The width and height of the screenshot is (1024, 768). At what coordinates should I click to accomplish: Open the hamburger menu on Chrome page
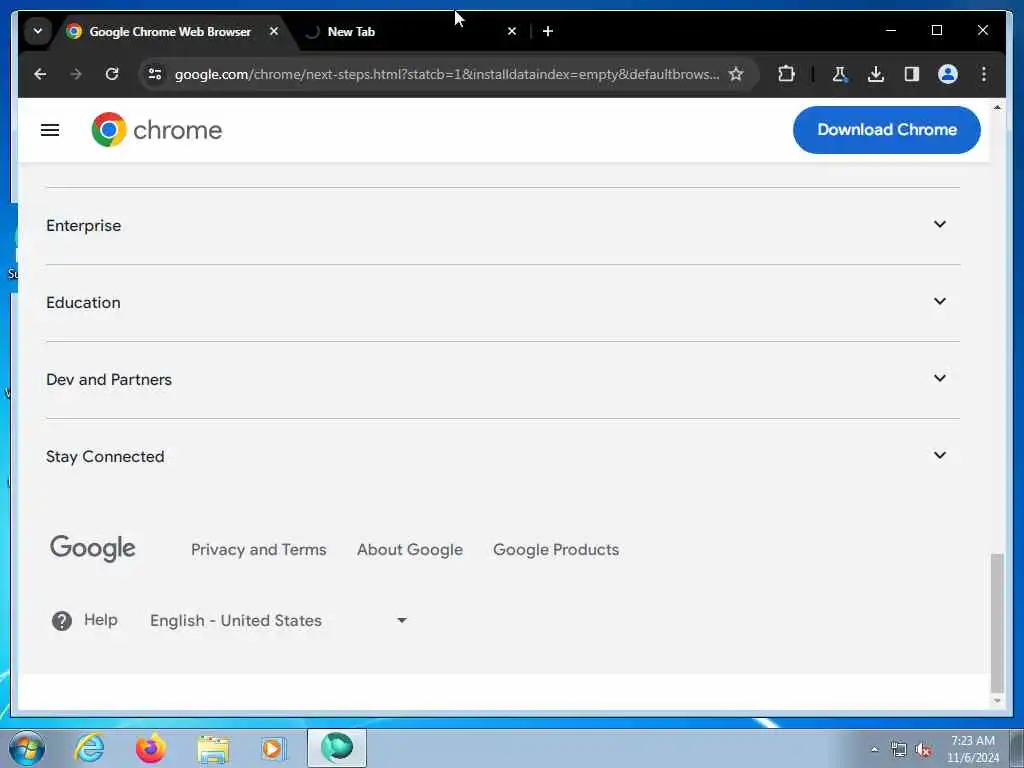[50, 130]
